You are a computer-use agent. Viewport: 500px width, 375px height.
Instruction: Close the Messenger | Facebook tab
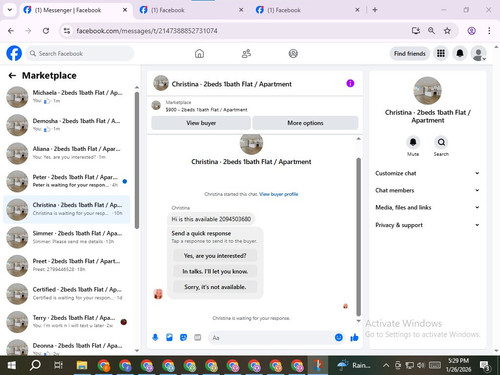(x=125, y=10)
